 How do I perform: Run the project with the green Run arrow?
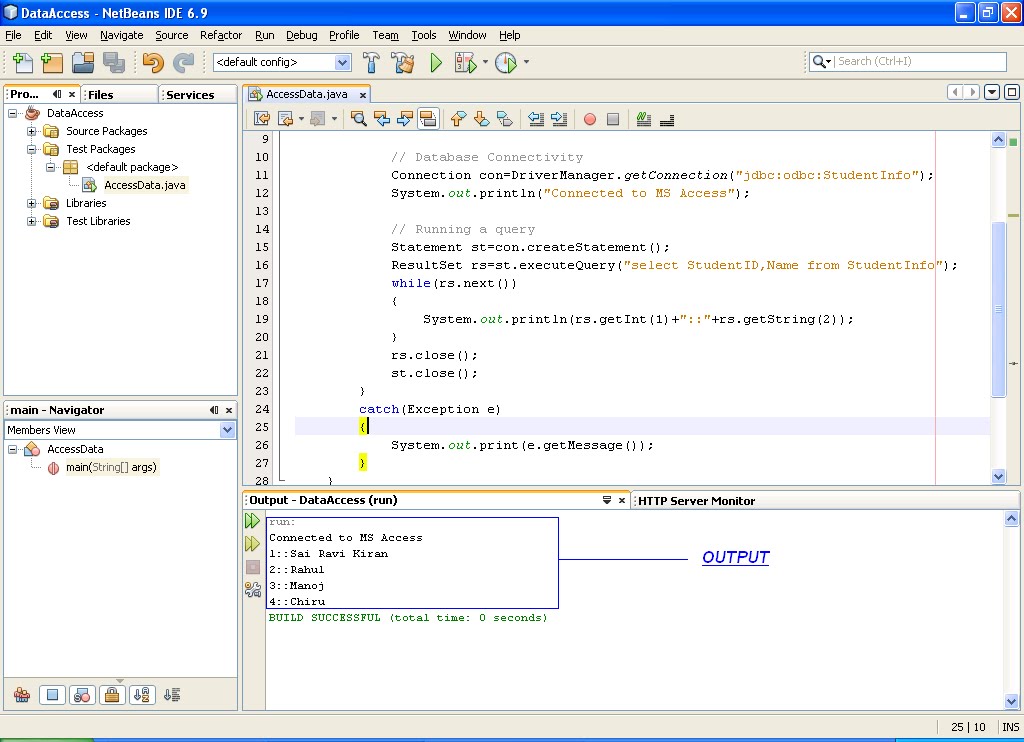(x=435, y=62)
